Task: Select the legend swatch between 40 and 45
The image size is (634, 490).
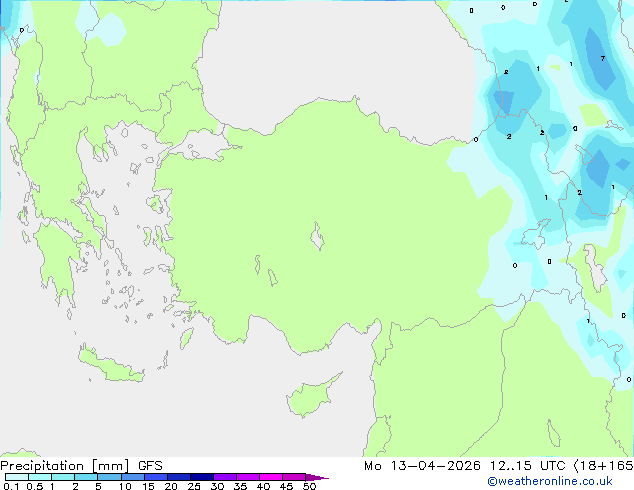Action: point(271,477)
